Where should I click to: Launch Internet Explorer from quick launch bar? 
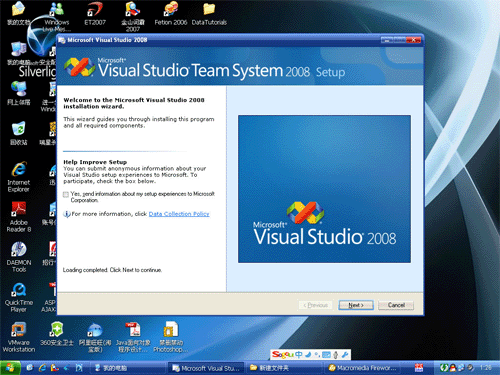coord(42,368)
